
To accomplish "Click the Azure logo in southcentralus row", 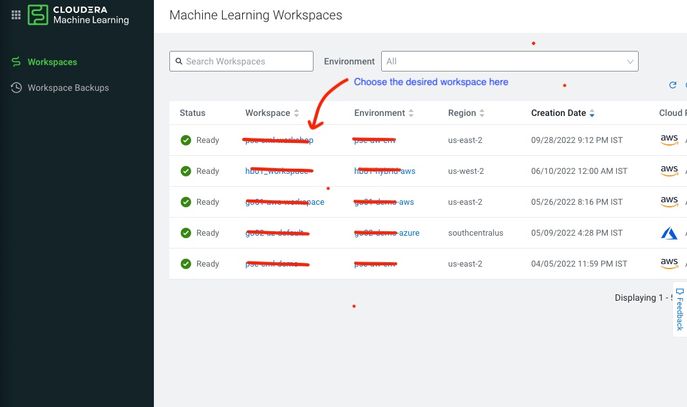I will (669, 233).
